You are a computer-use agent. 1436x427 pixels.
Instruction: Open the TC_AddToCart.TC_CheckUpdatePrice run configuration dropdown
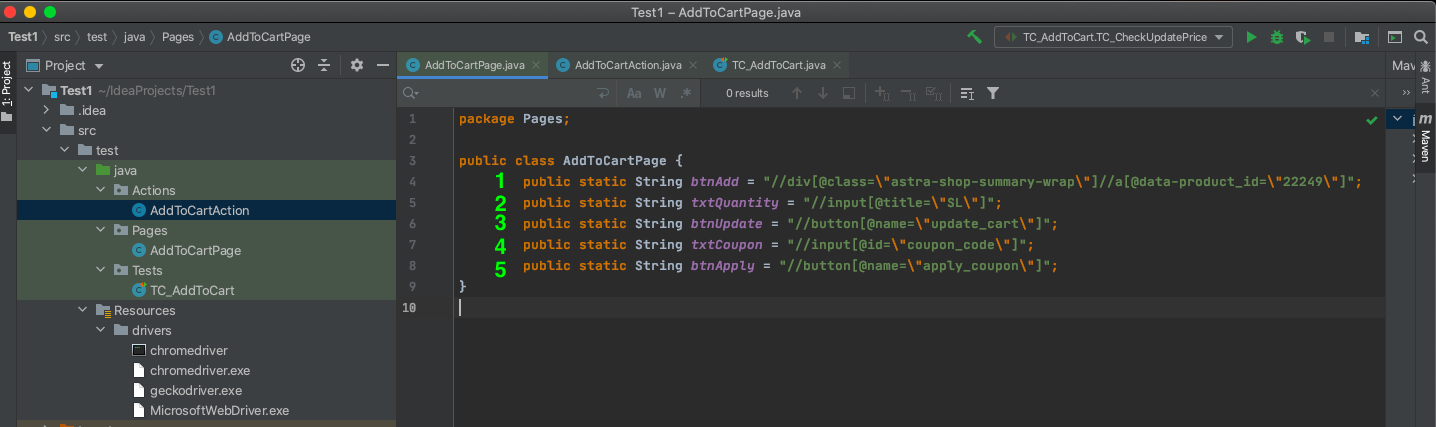pos(1113,37)
